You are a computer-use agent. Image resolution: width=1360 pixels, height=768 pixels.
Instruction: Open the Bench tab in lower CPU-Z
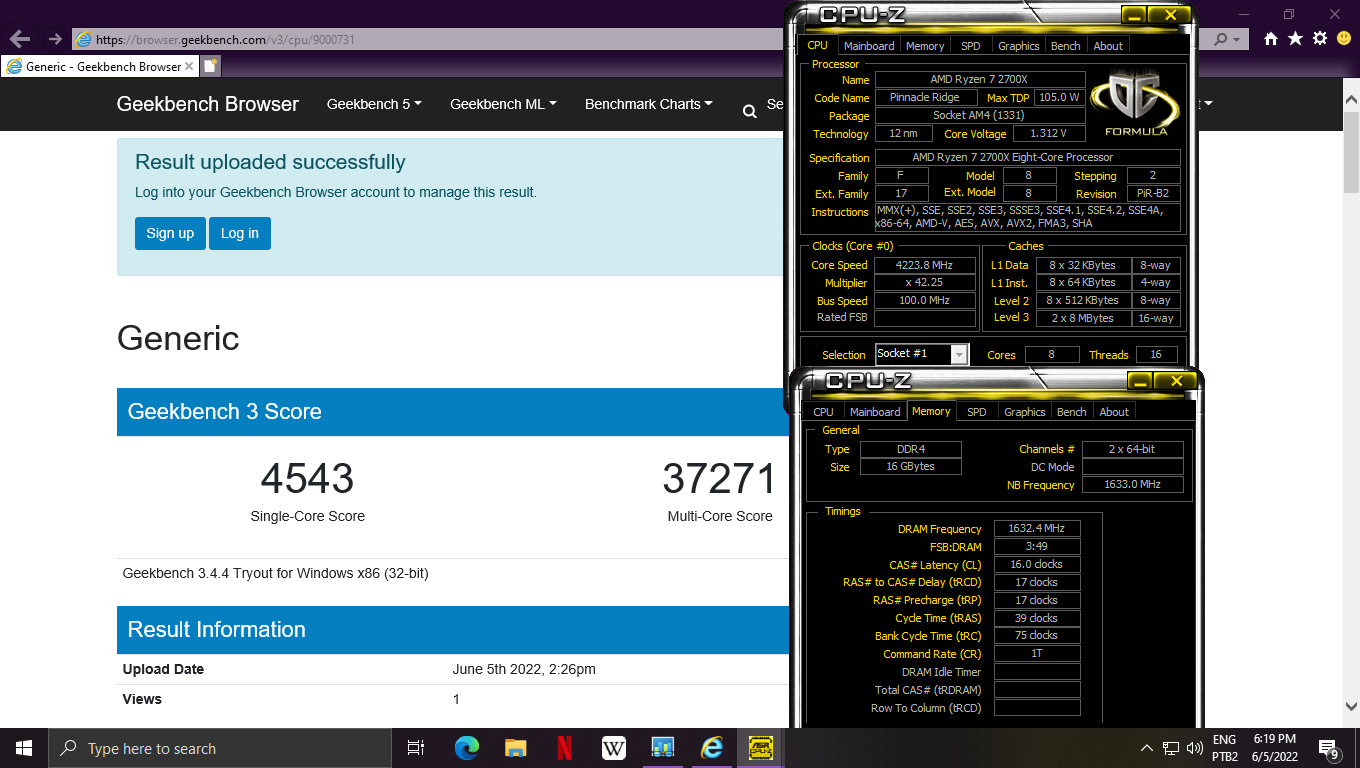pos(1072,412)
